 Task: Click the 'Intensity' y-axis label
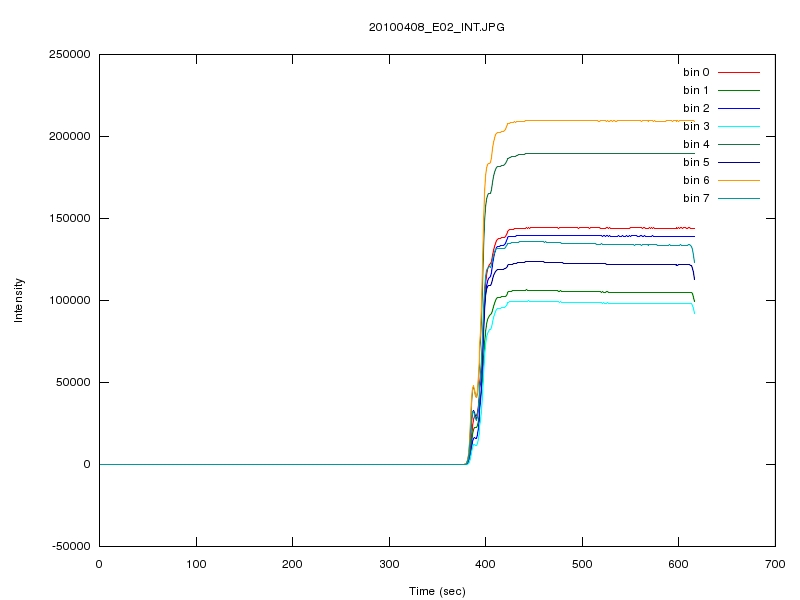pyautogui.click(x=18, y=300)
